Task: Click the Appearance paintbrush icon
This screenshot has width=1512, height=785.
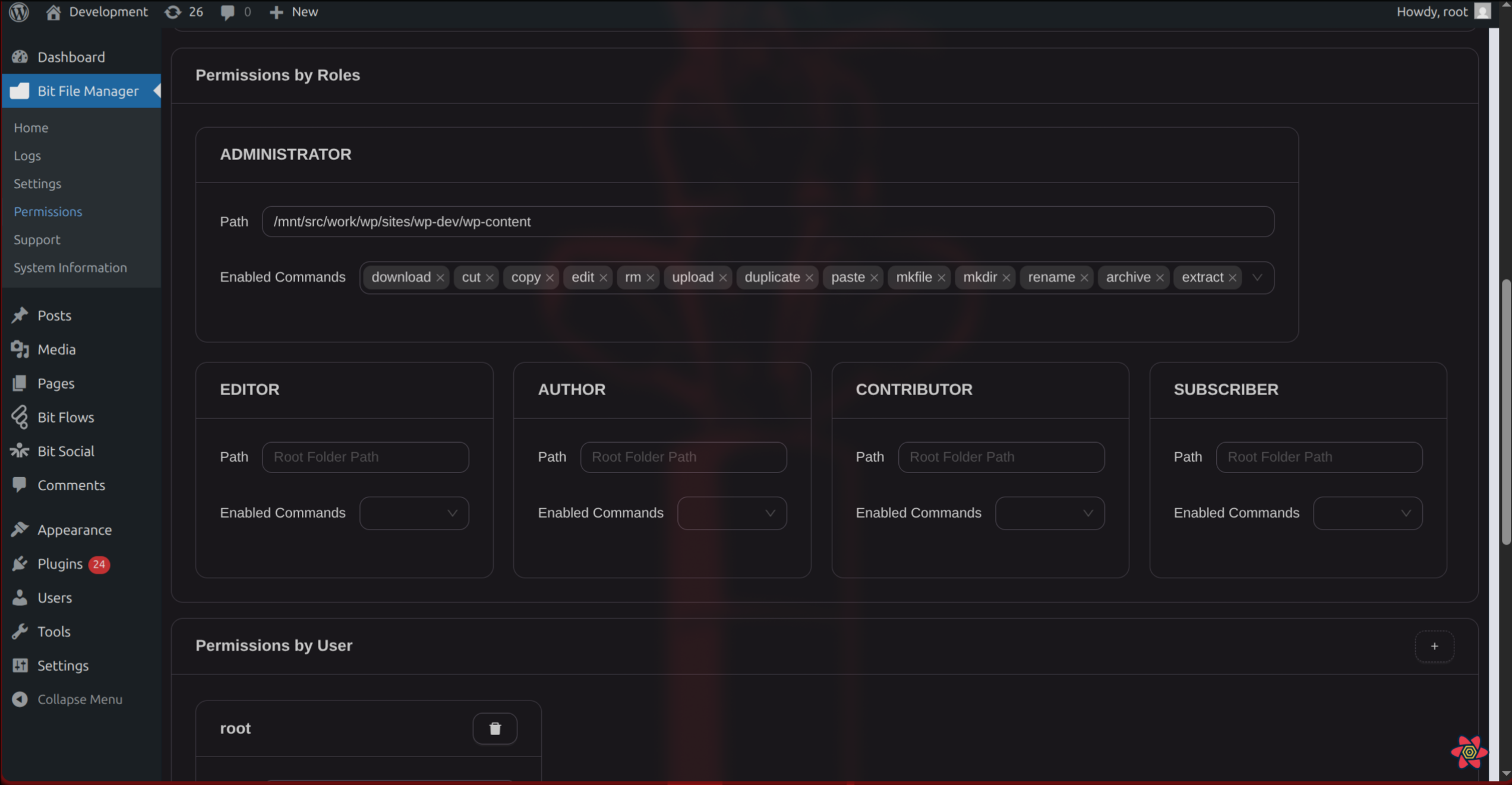Action: tap(20, 529)
